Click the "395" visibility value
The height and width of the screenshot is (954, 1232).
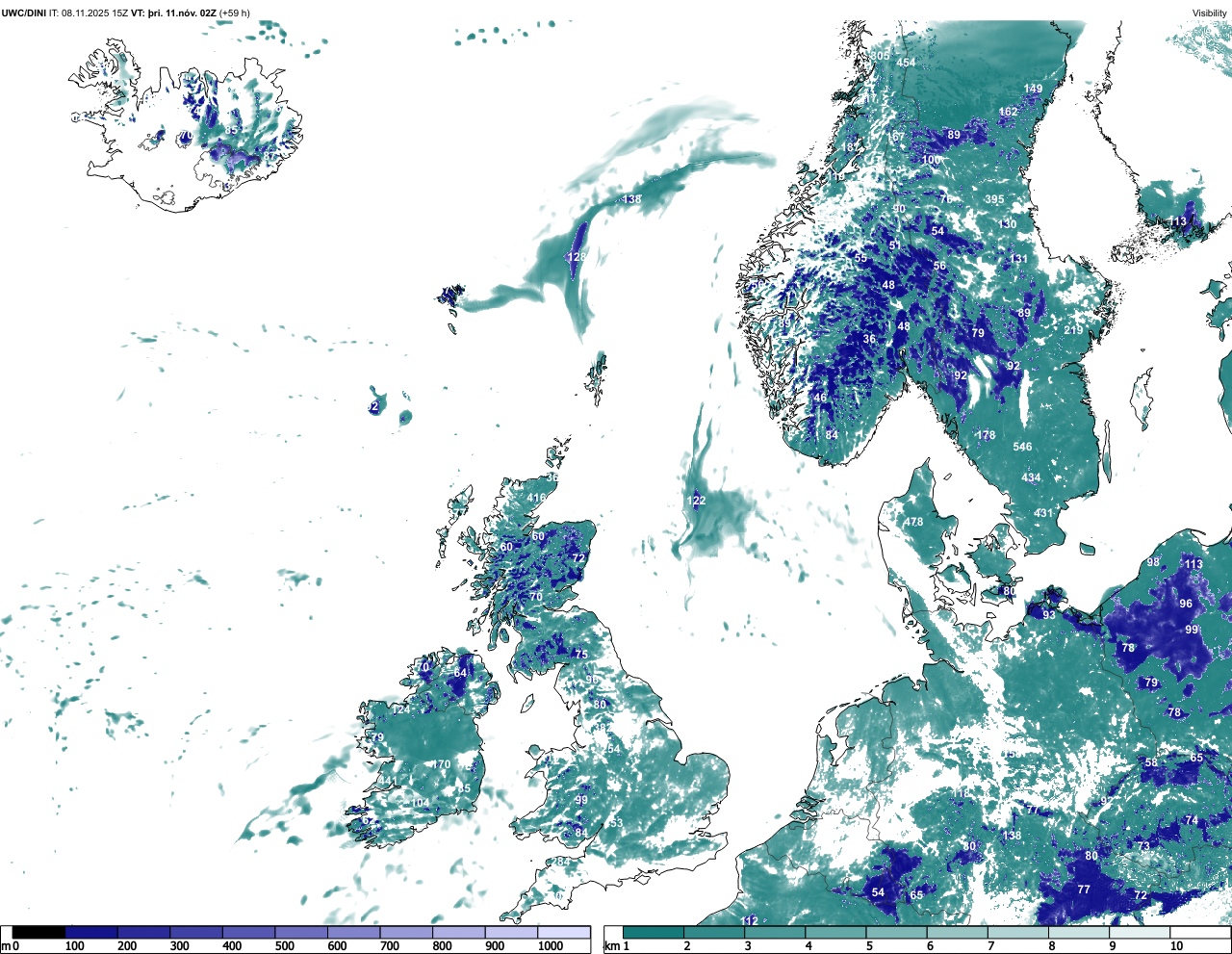pos(994,199)
